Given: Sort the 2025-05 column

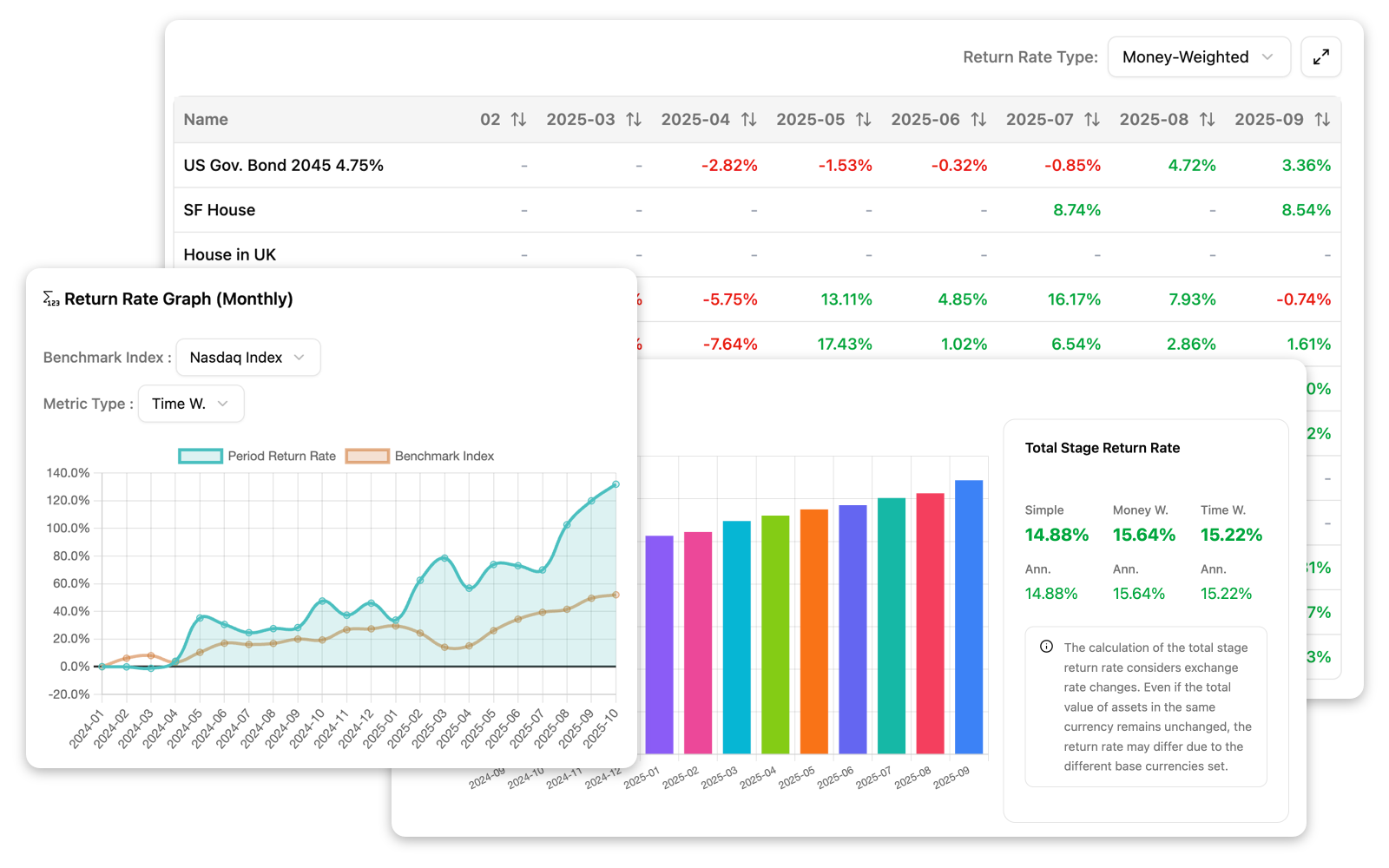Looking at the screenshot, I should point(863,120).
